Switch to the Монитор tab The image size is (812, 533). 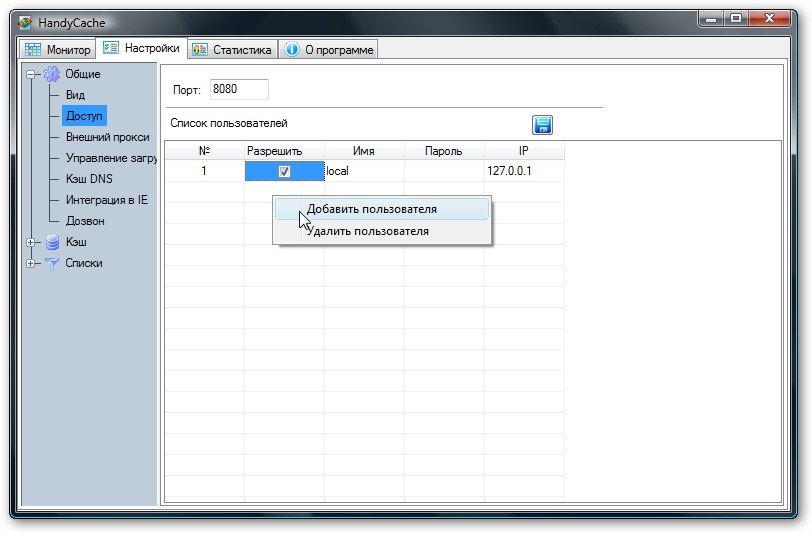coord(58,49)
